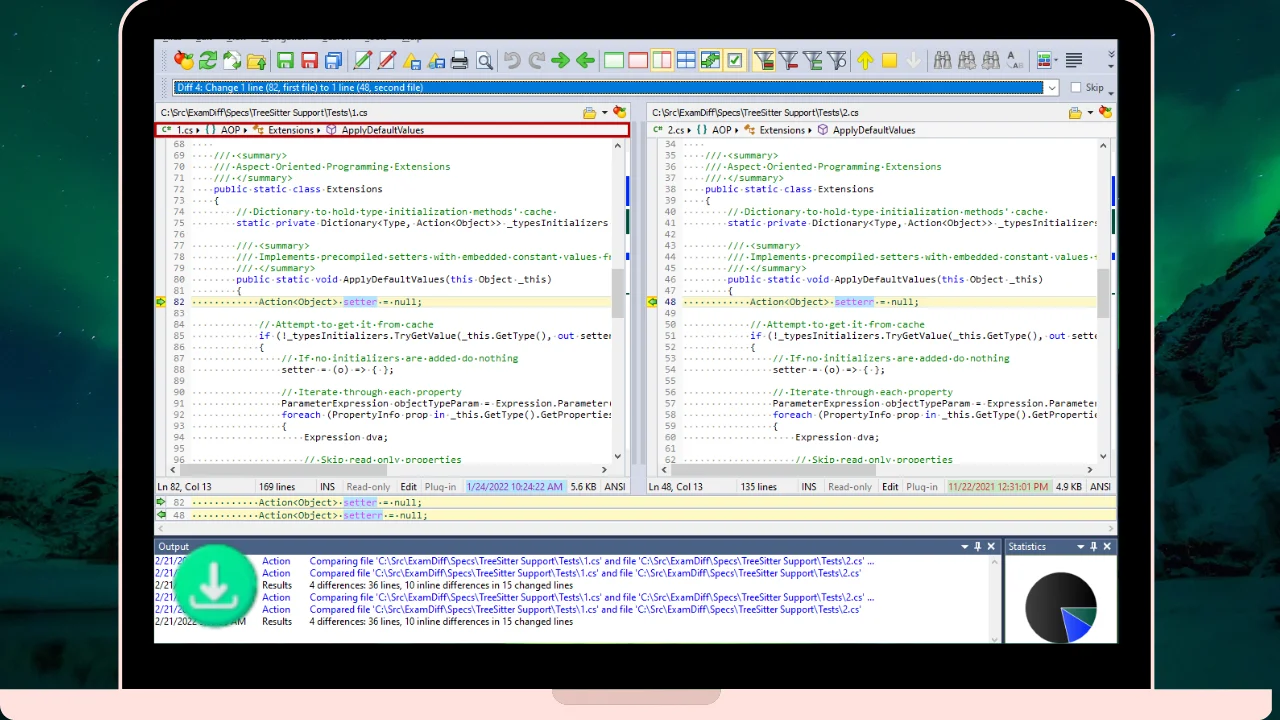Viewport: 1280px width, 720px height.
Task: Toggle the Skip checkbox
Action: pos(1076,88)
